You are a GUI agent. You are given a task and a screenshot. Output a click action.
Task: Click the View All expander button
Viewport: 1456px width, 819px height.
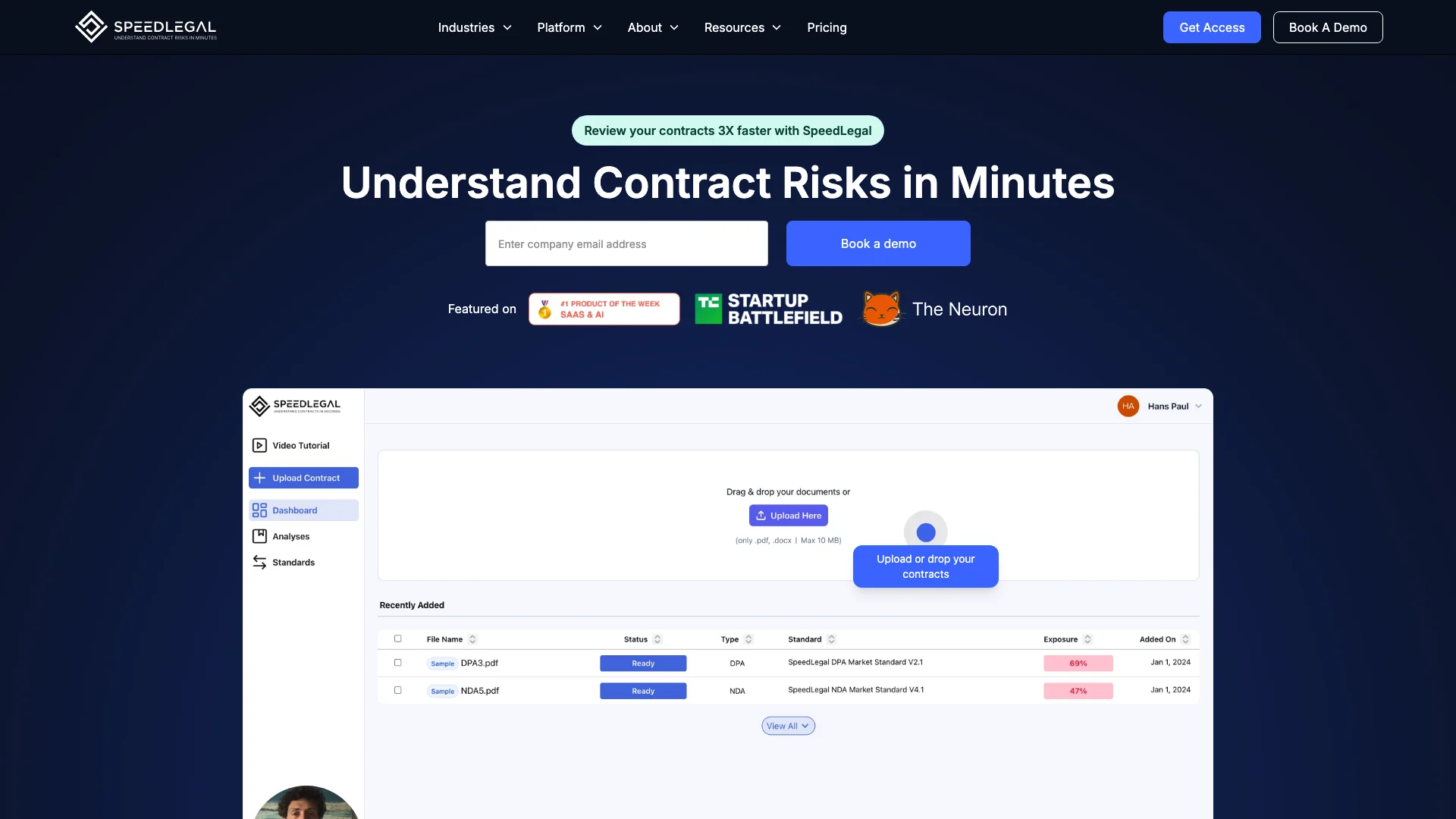coord(788,725)
